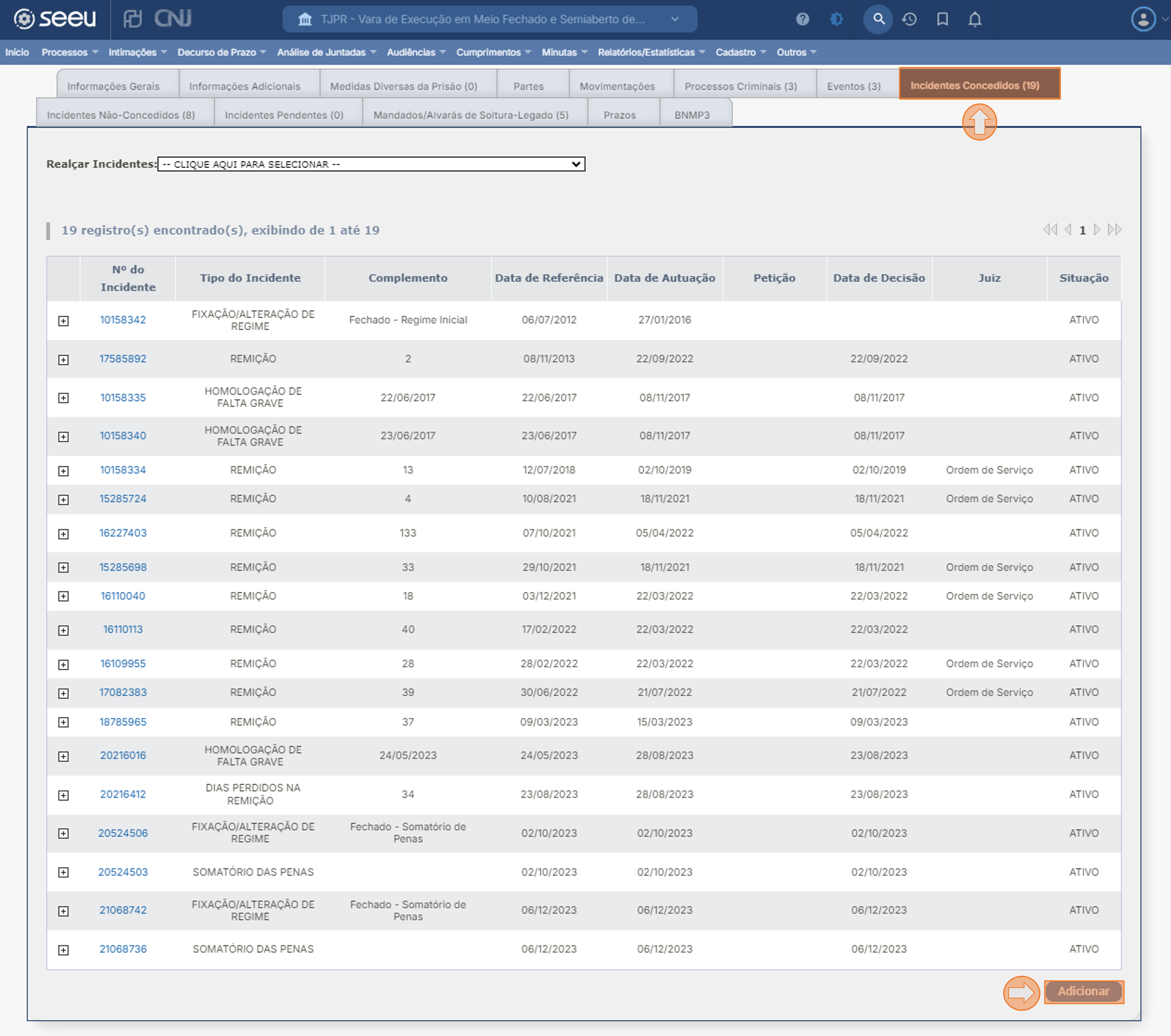Click the Adicionar button

(1084, 991)
